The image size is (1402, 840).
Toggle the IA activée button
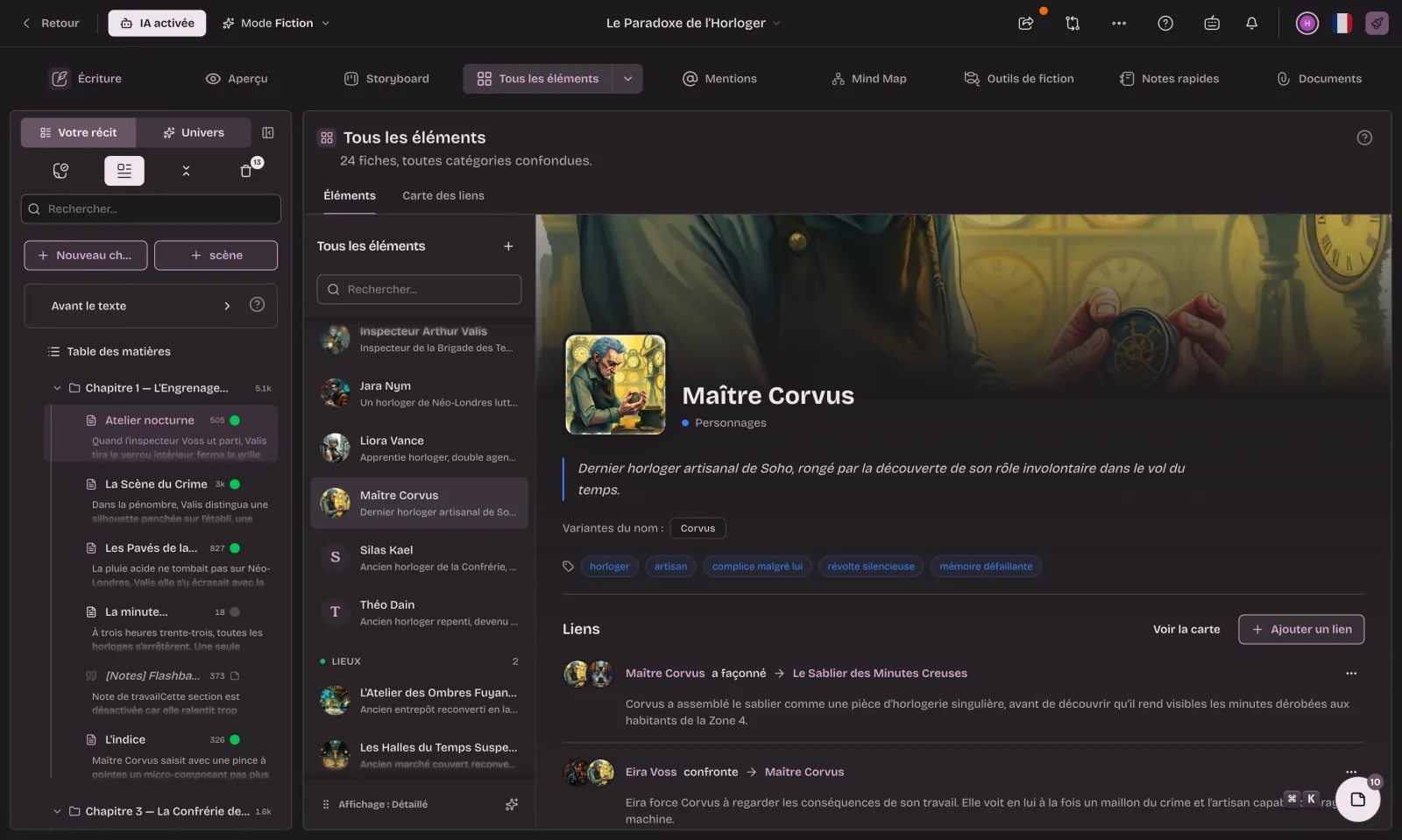(157, 24)
